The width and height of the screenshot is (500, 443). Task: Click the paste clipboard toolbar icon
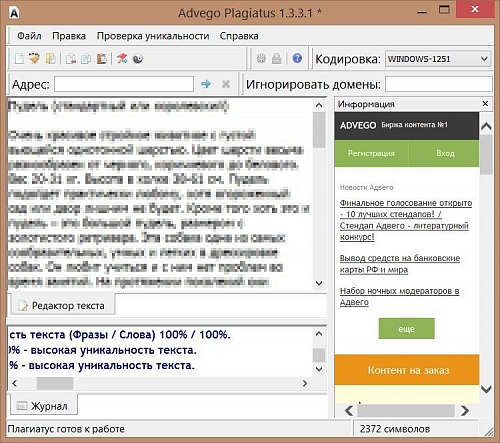tap(102, 59)
